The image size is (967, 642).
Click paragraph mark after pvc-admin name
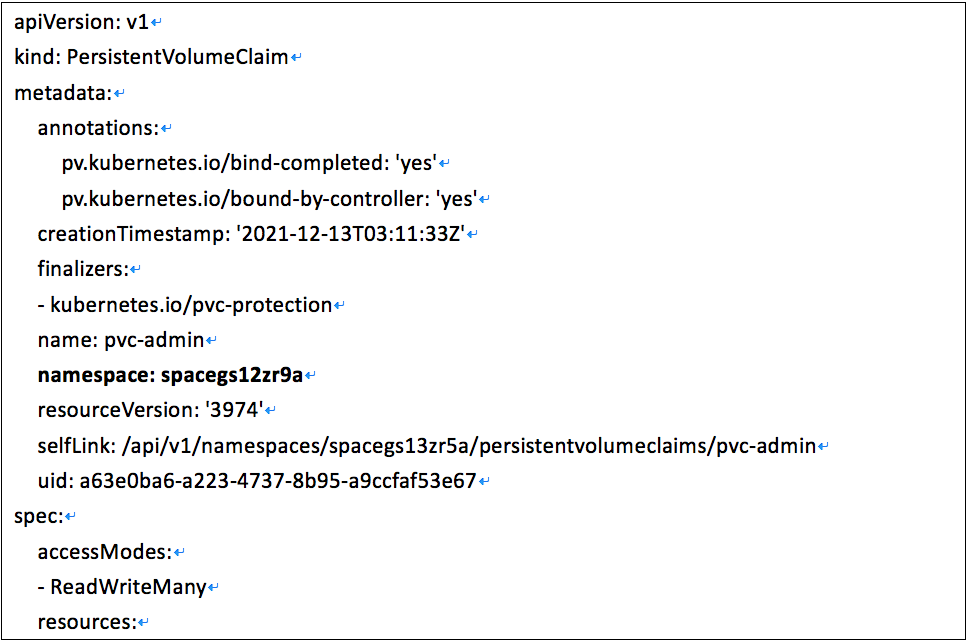coord(212,341)
